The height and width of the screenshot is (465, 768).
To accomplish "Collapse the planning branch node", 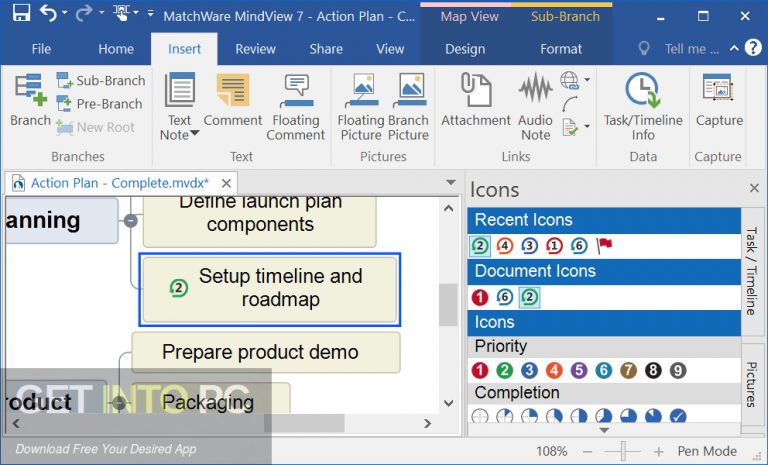I will tap(130, 220).
